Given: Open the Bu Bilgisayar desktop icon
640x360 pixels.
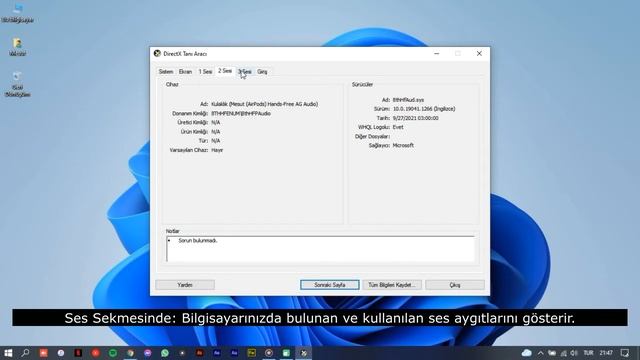Looking at the screenshot, I should pos(17,12).
